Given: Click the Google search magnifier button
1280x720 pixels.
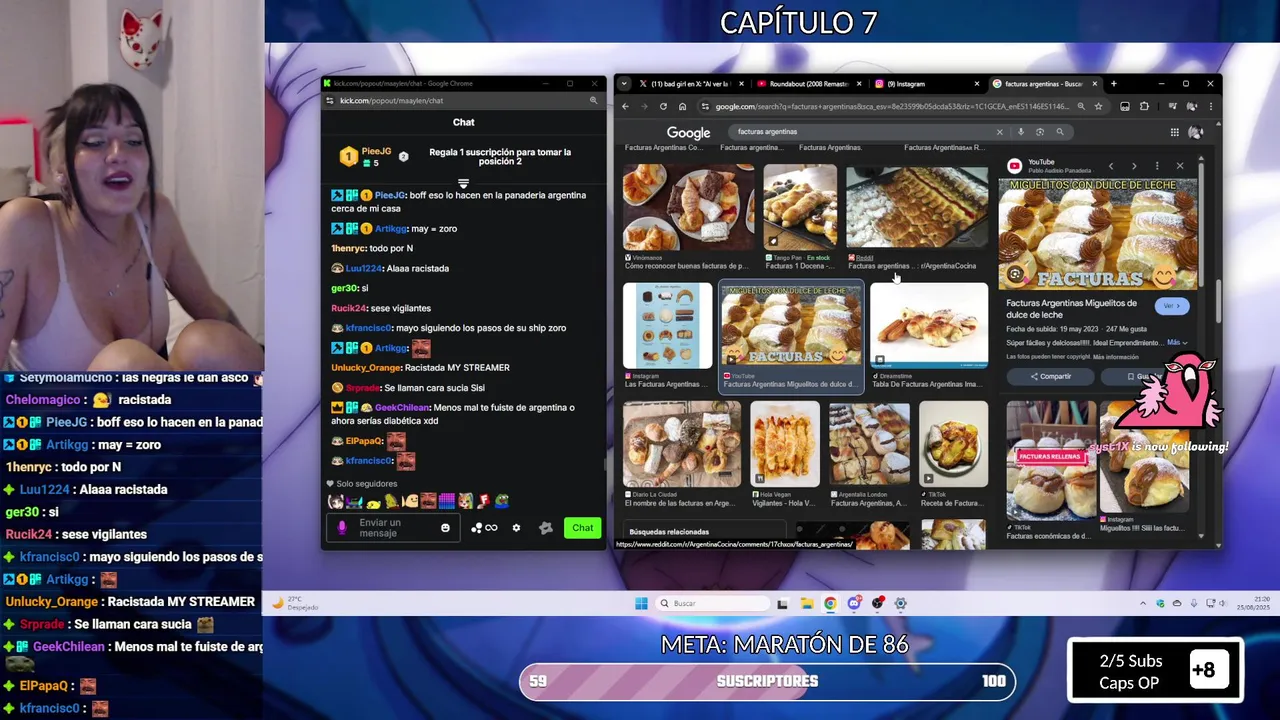Looking at the screenshot, I should pyautogui.click(x=1060, y=132).
